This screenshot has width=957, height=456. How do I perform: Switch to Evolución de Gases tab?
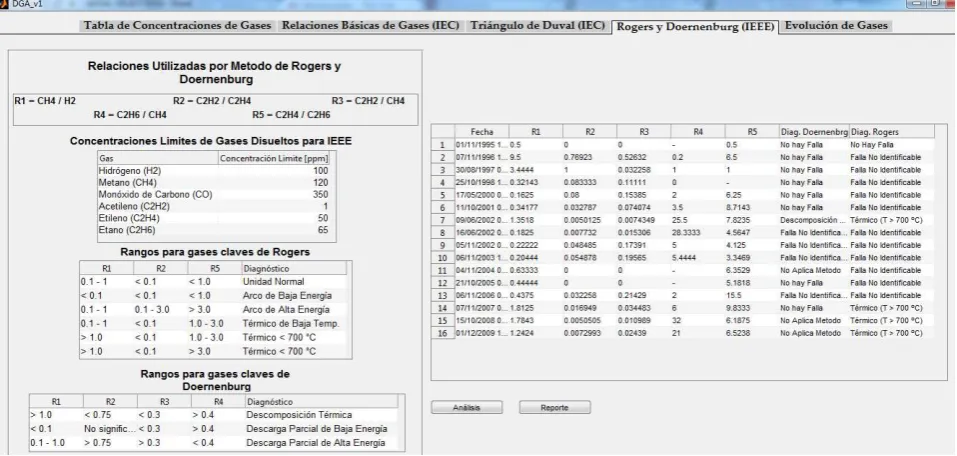click(x=836, y=26)
